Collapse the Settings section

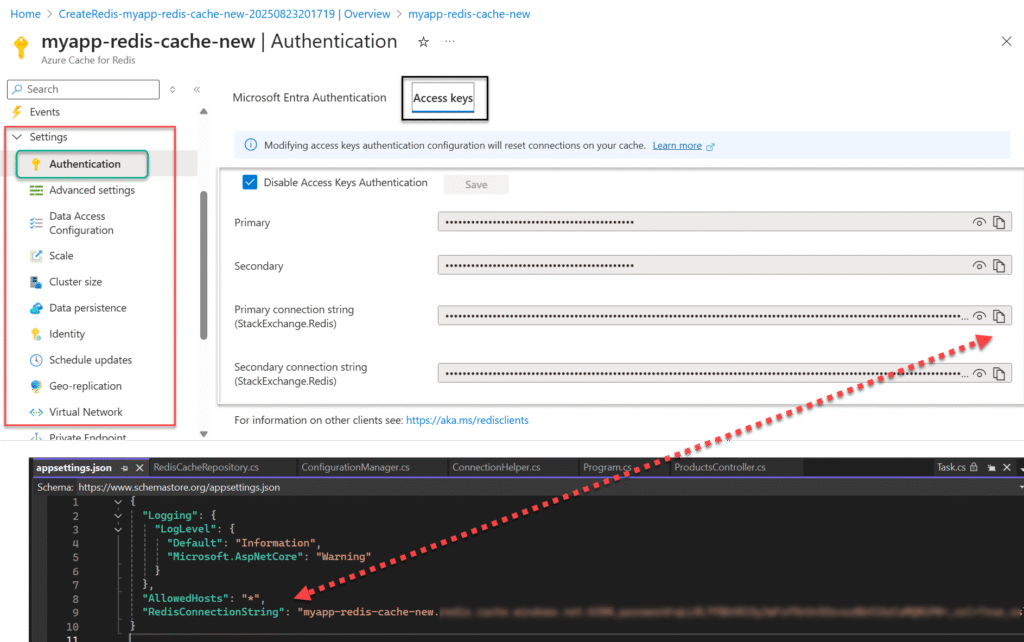pyautogui.click(x=17, y=136)
